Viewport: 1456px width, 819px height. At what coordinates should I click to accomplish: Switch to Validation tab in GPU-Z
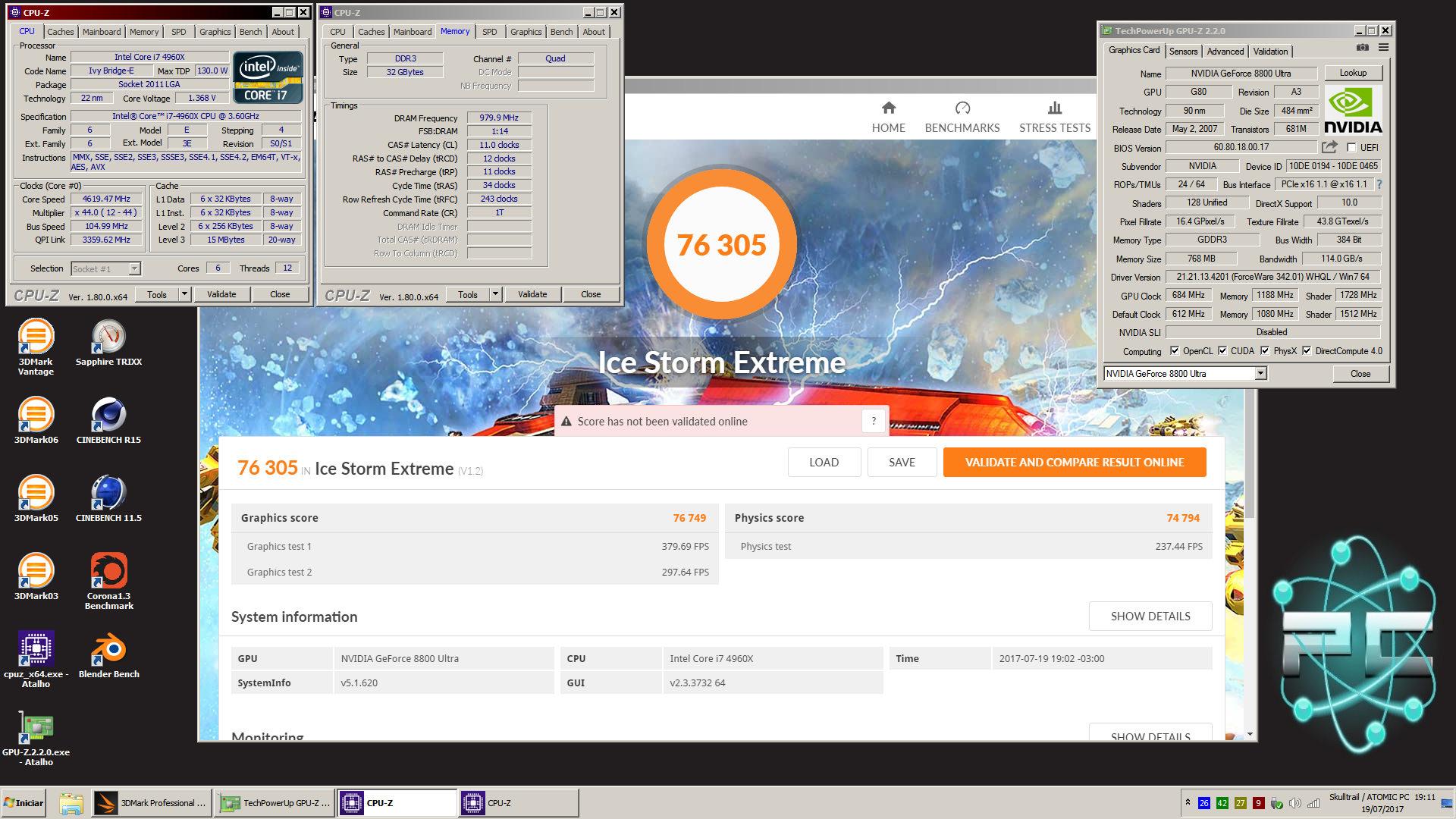1270,52
